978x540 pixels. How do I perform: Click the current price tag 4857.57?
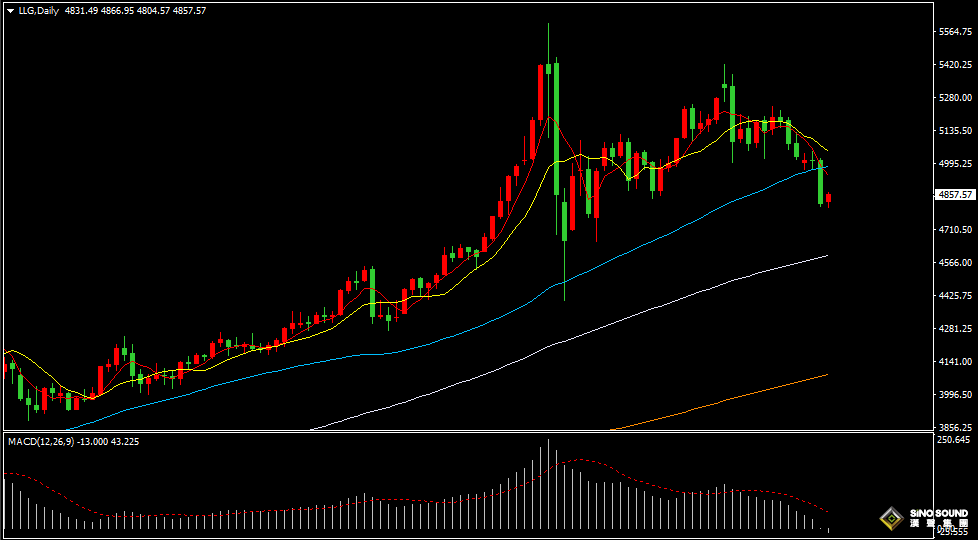[x=955, y=195]
